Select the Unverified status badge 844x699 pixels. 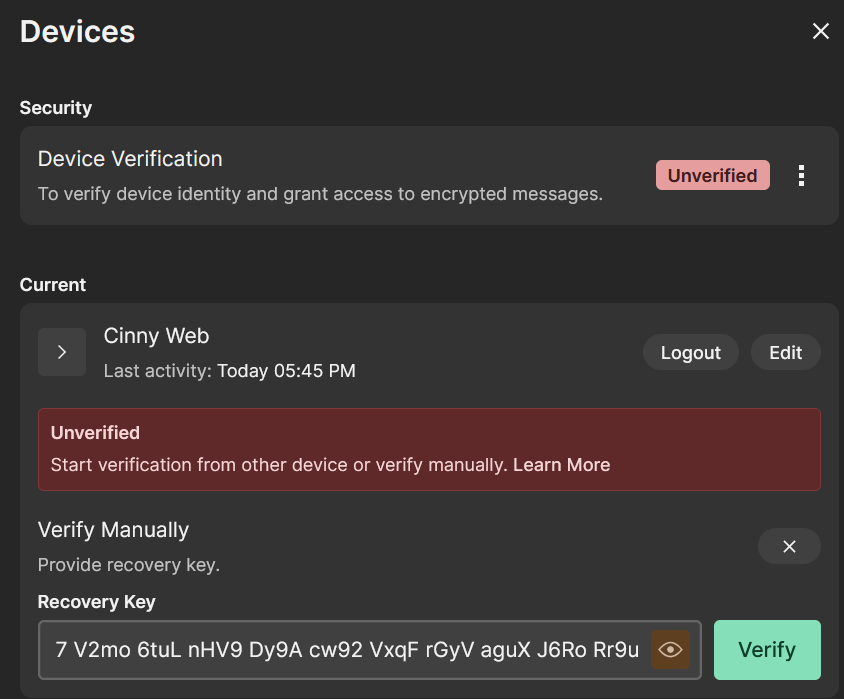[x=712, y=175]
